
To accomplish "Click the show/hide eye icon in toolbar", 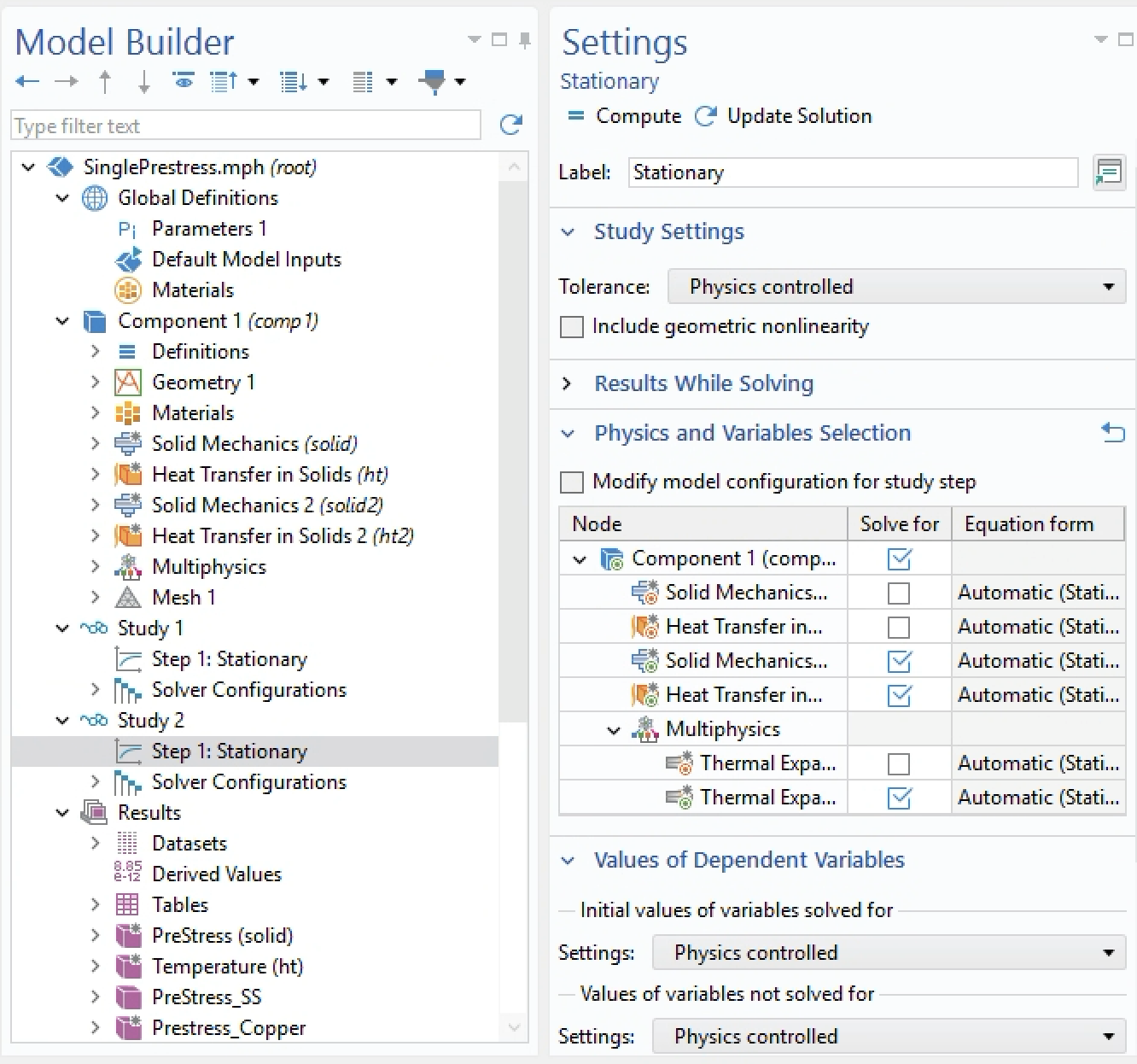I will tap(183, 81).
